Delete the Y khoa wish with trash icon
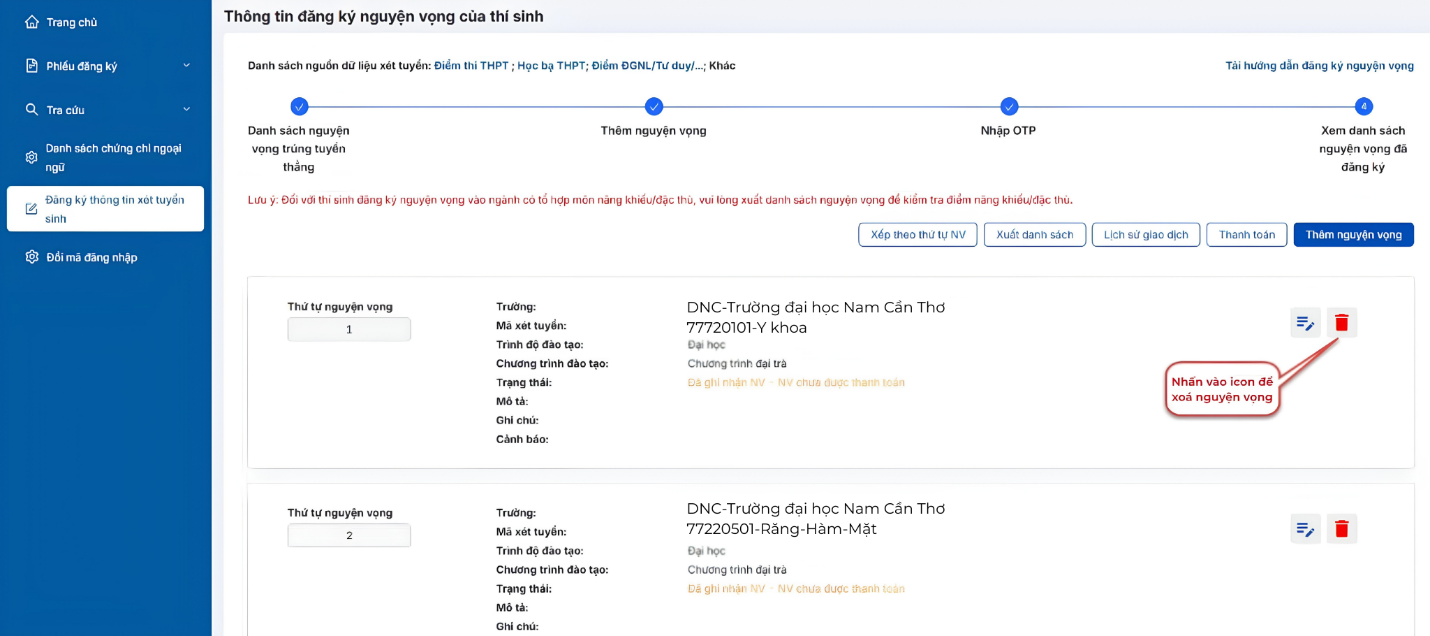 [1342, 322]
